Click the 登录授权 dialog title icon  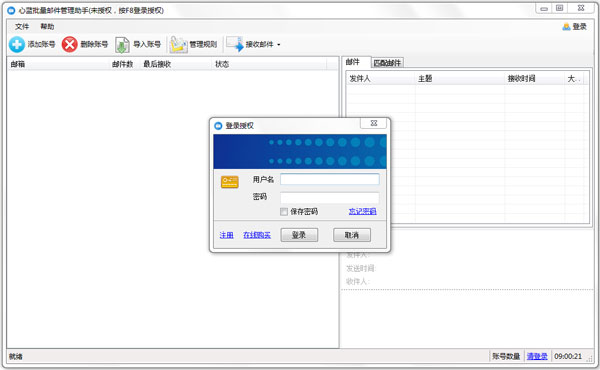click(x=218, y=126)
